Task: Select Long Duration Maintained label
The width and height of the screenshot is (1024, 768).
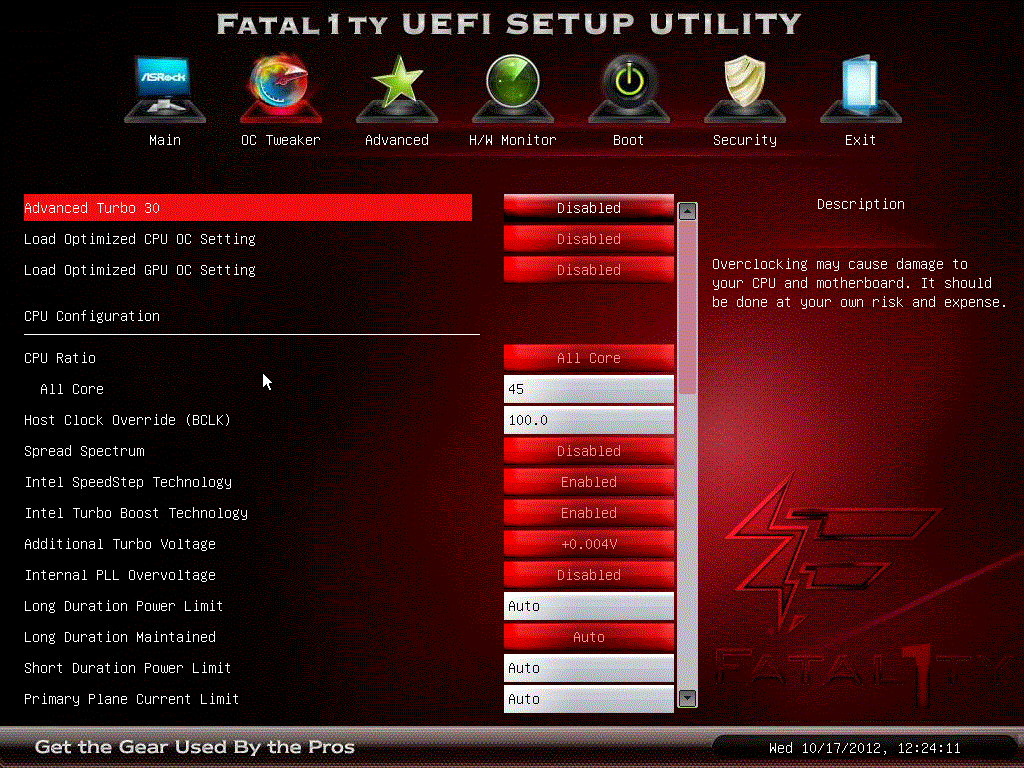Action: pyautogui.click(x=120, y=637)
